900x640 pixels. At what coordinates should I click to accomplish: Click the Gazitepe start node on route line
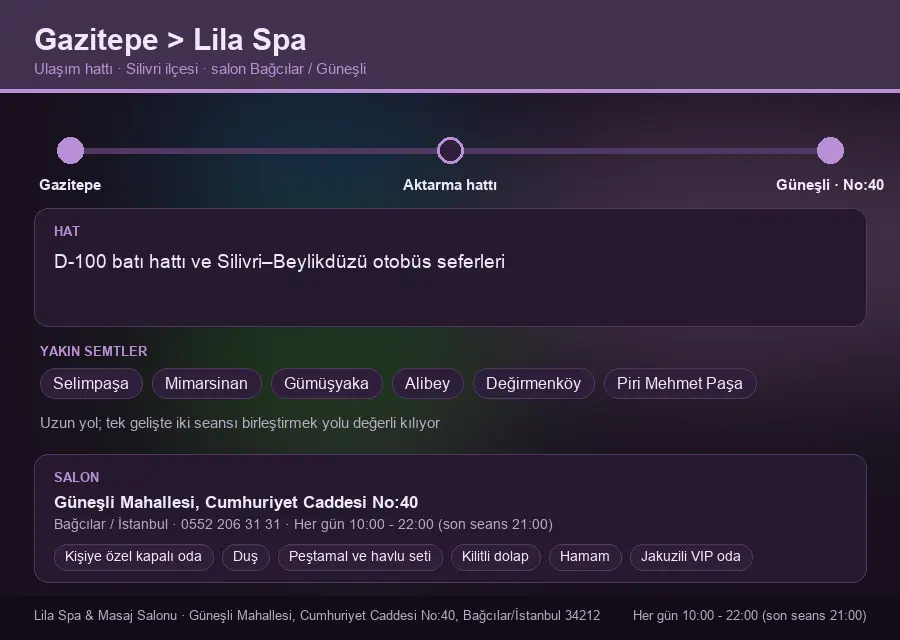click(71, 150)
